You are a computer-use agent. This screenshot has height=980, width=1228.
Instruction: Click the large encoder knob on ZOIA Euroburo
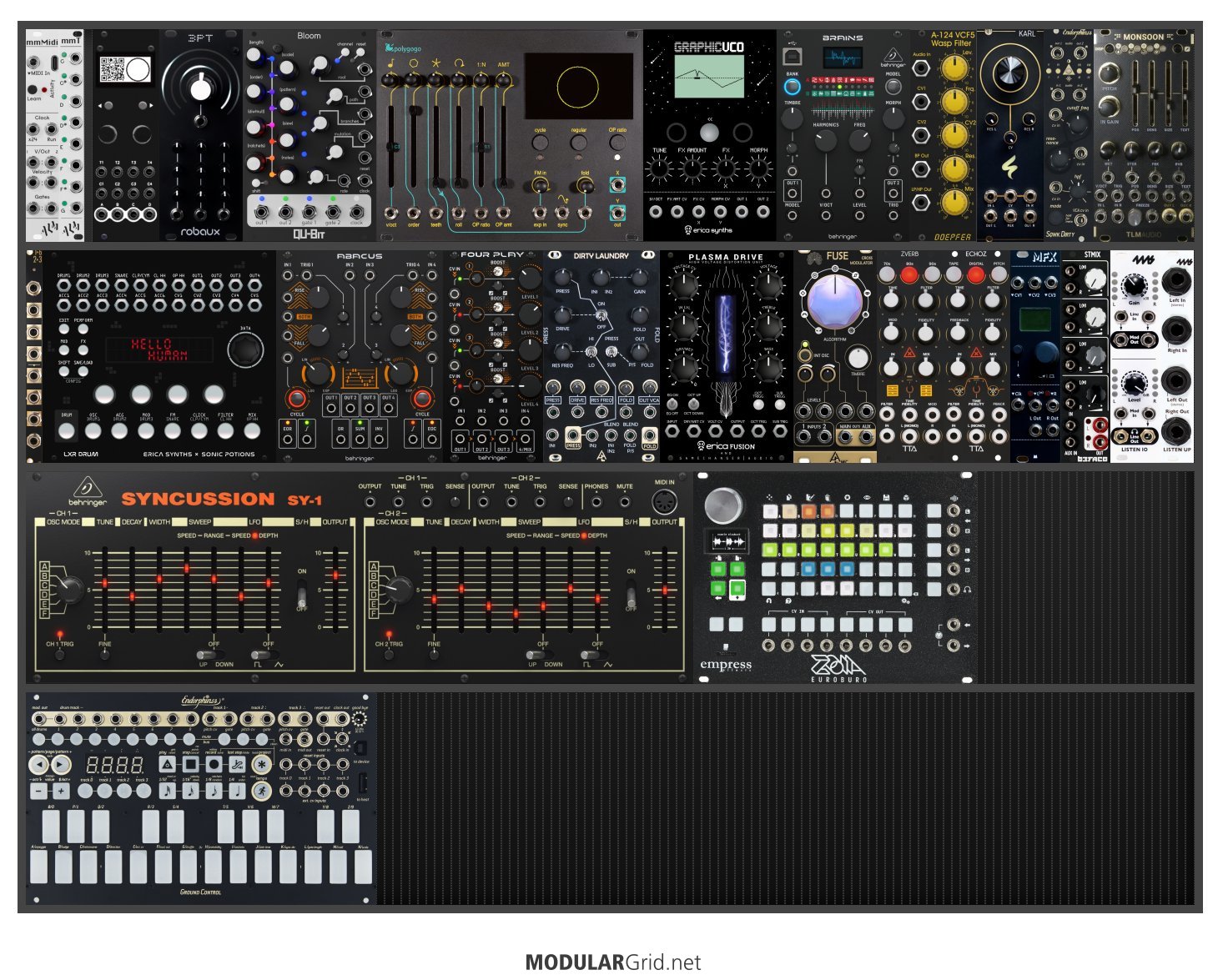[722, 505]
